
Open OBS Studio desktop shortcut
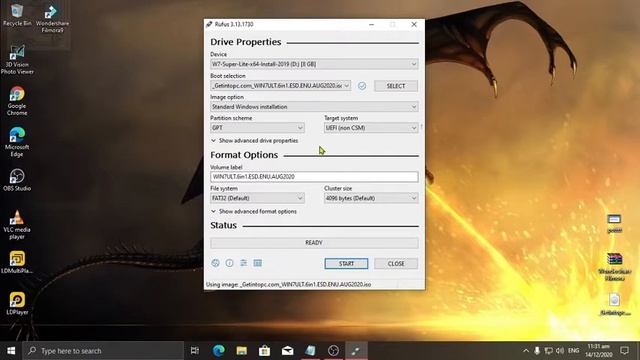tap(17, 180)
